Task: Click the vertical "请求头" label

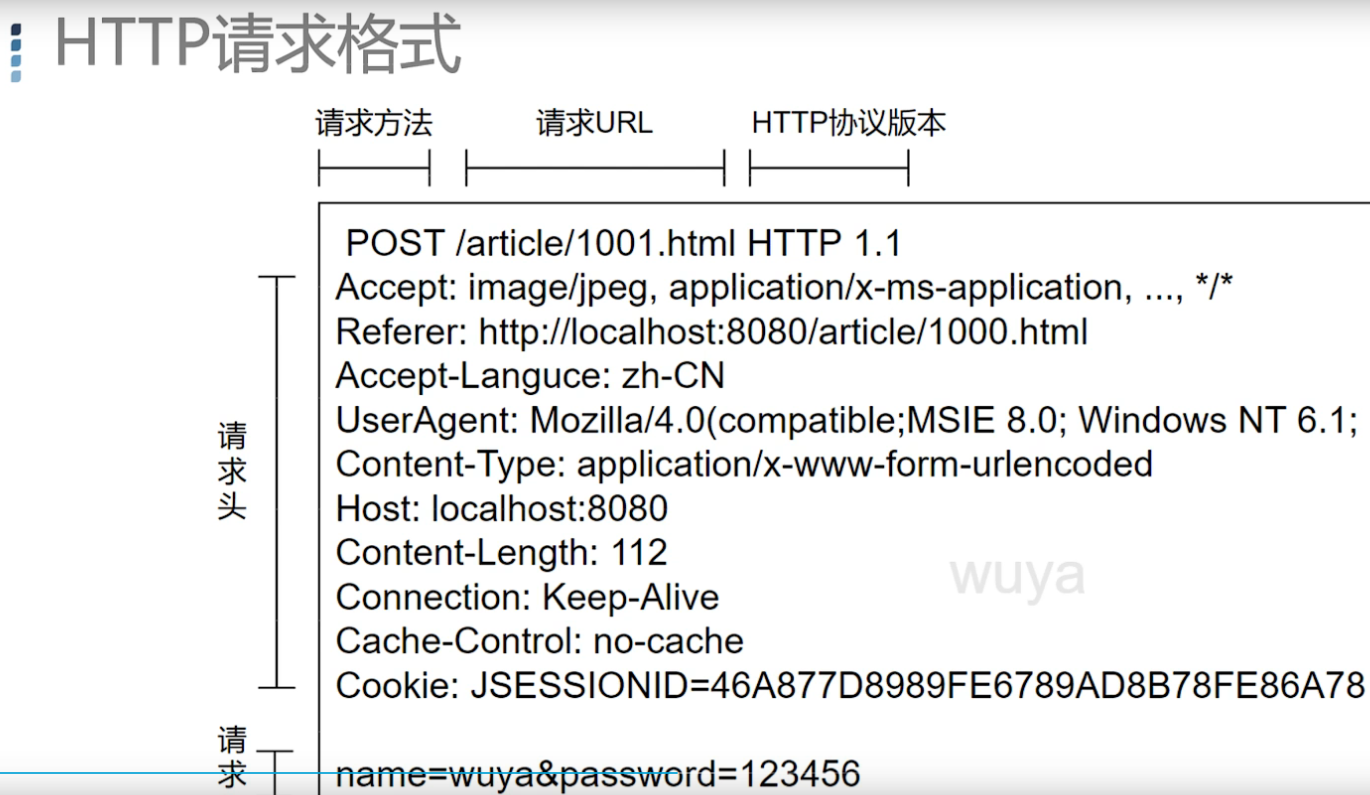Action: tap(232, 470)
